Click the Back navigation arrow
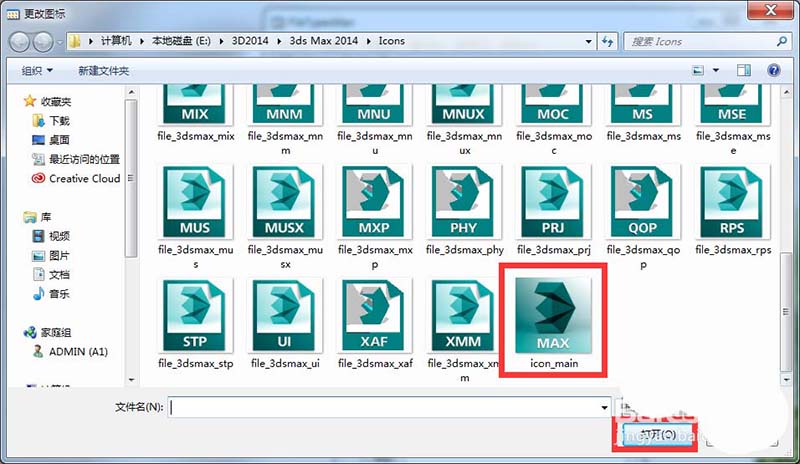Viewport: 800px width, 464px height. (x=20, y=41)
